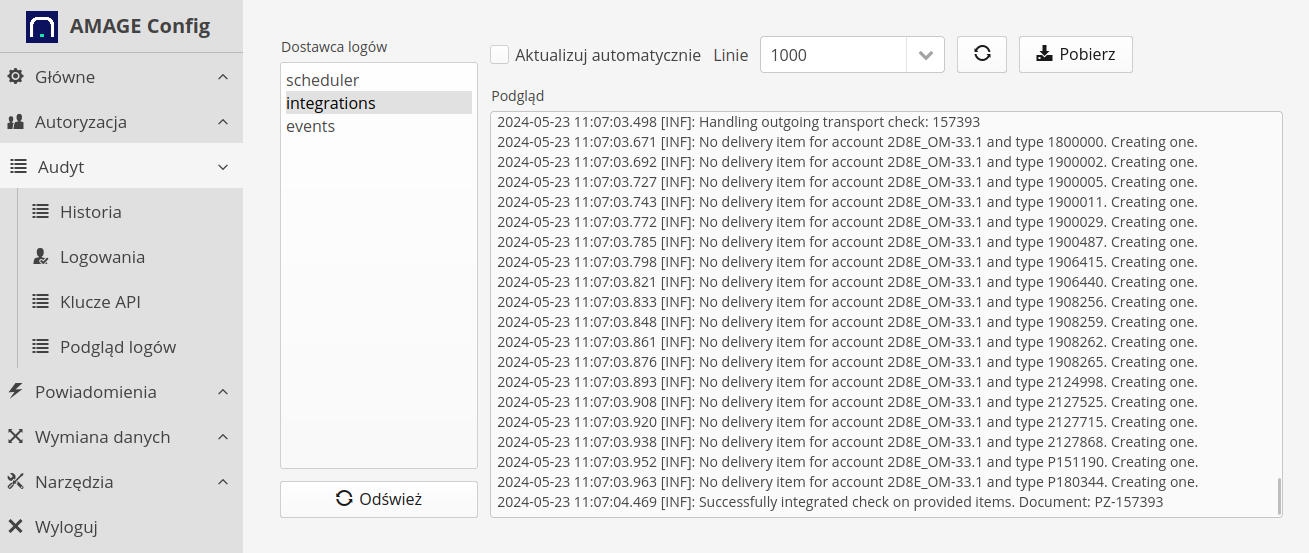Click the log preview vertical scrollbar
The width and height of the screenshot is (1309, 553).
(x=1277, y=495)
